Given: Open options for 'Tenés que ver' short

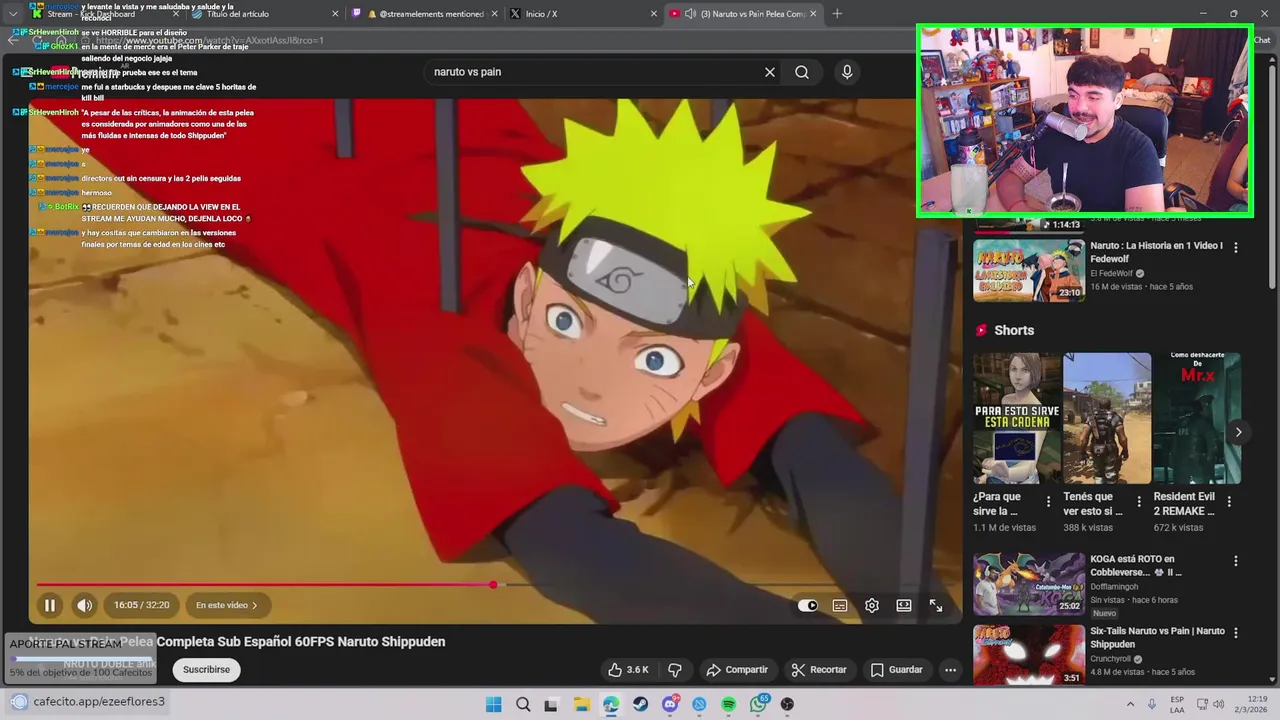Looking at the screenshot, I should (1138, 502).
